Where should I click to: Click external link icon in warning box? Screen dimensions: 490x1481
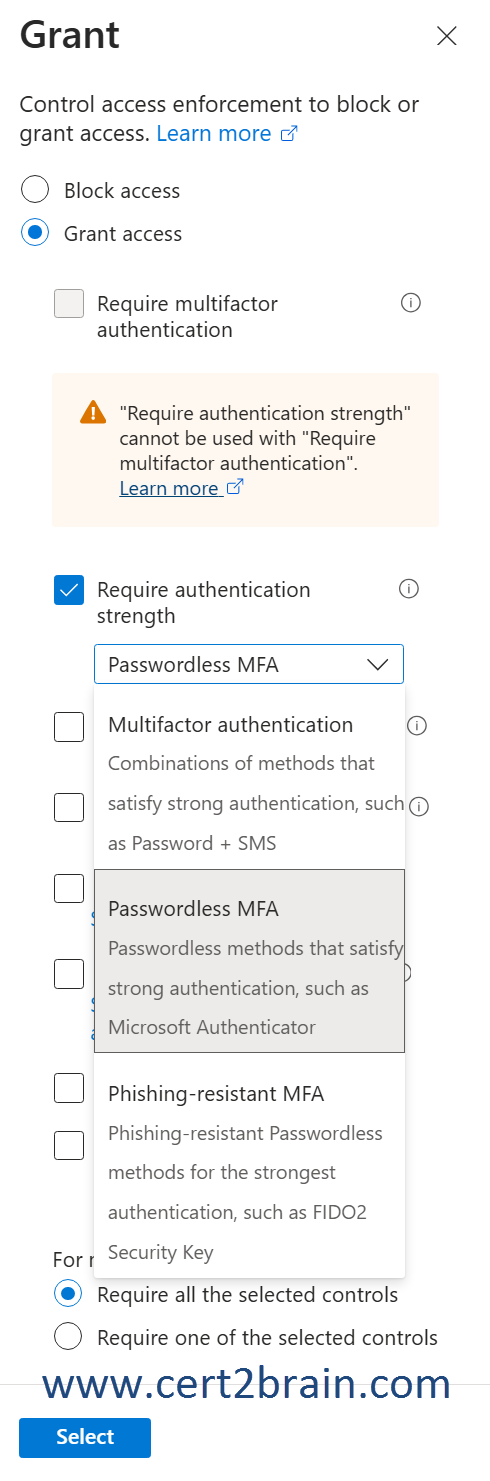[x=235, y=488]
